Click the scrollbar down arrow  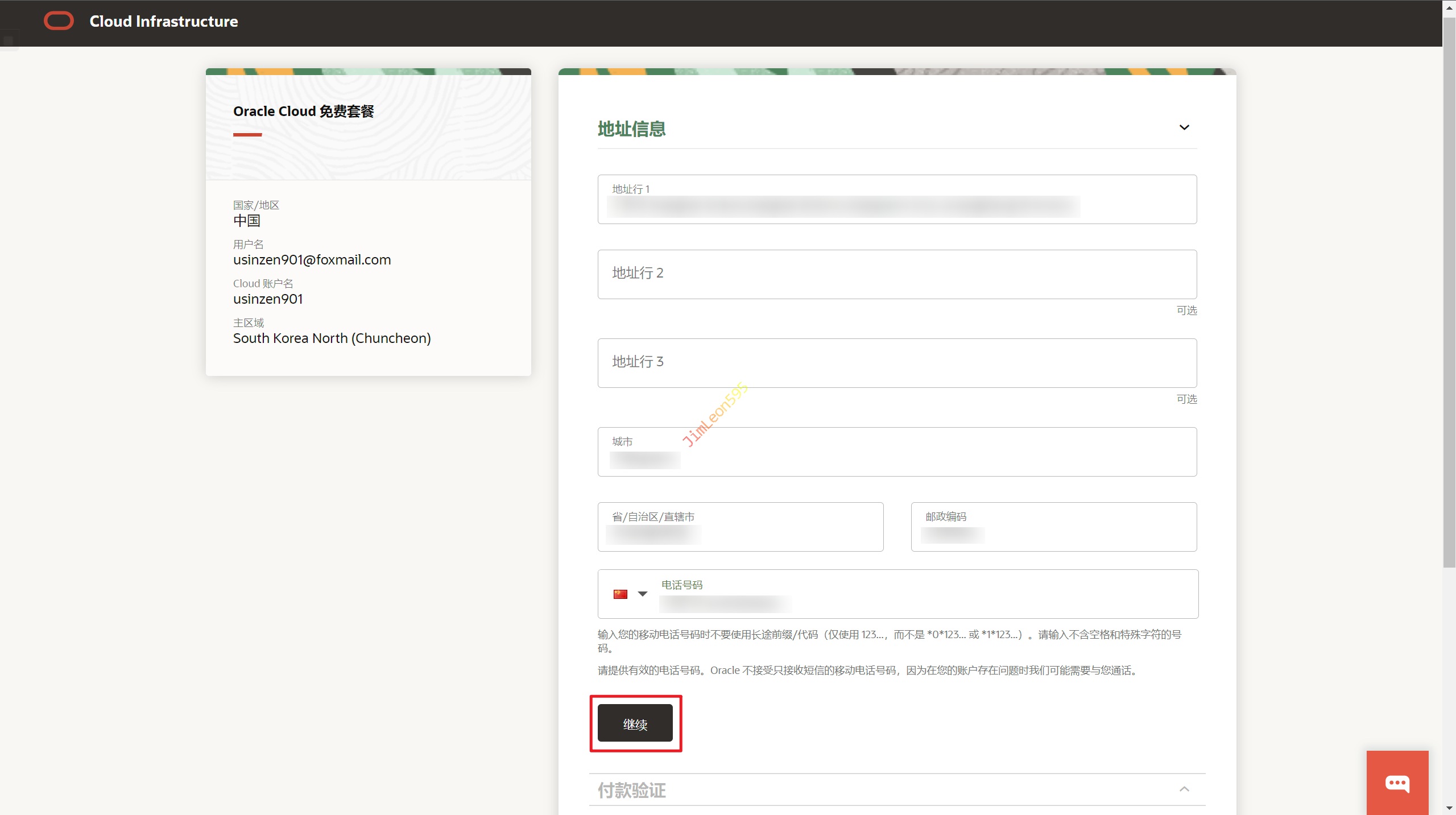(x=1449, y=808)
